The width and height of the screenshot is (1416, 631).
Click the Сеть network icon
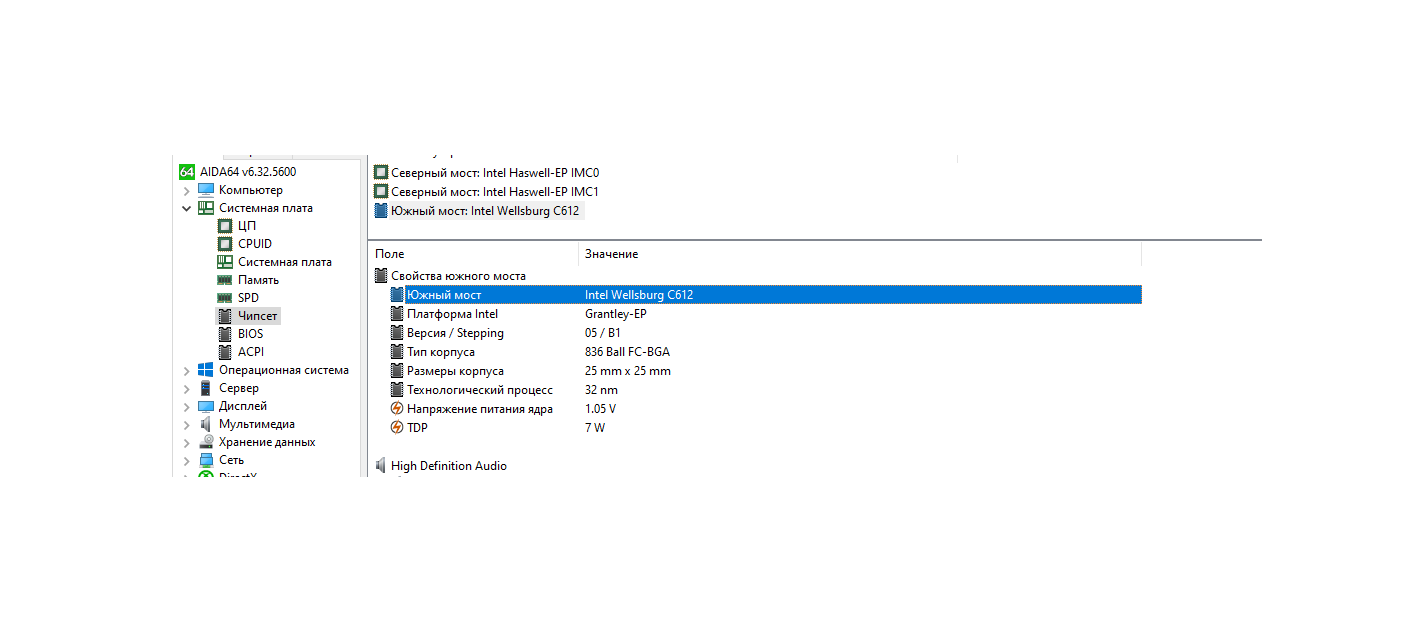tap(206, 460)
